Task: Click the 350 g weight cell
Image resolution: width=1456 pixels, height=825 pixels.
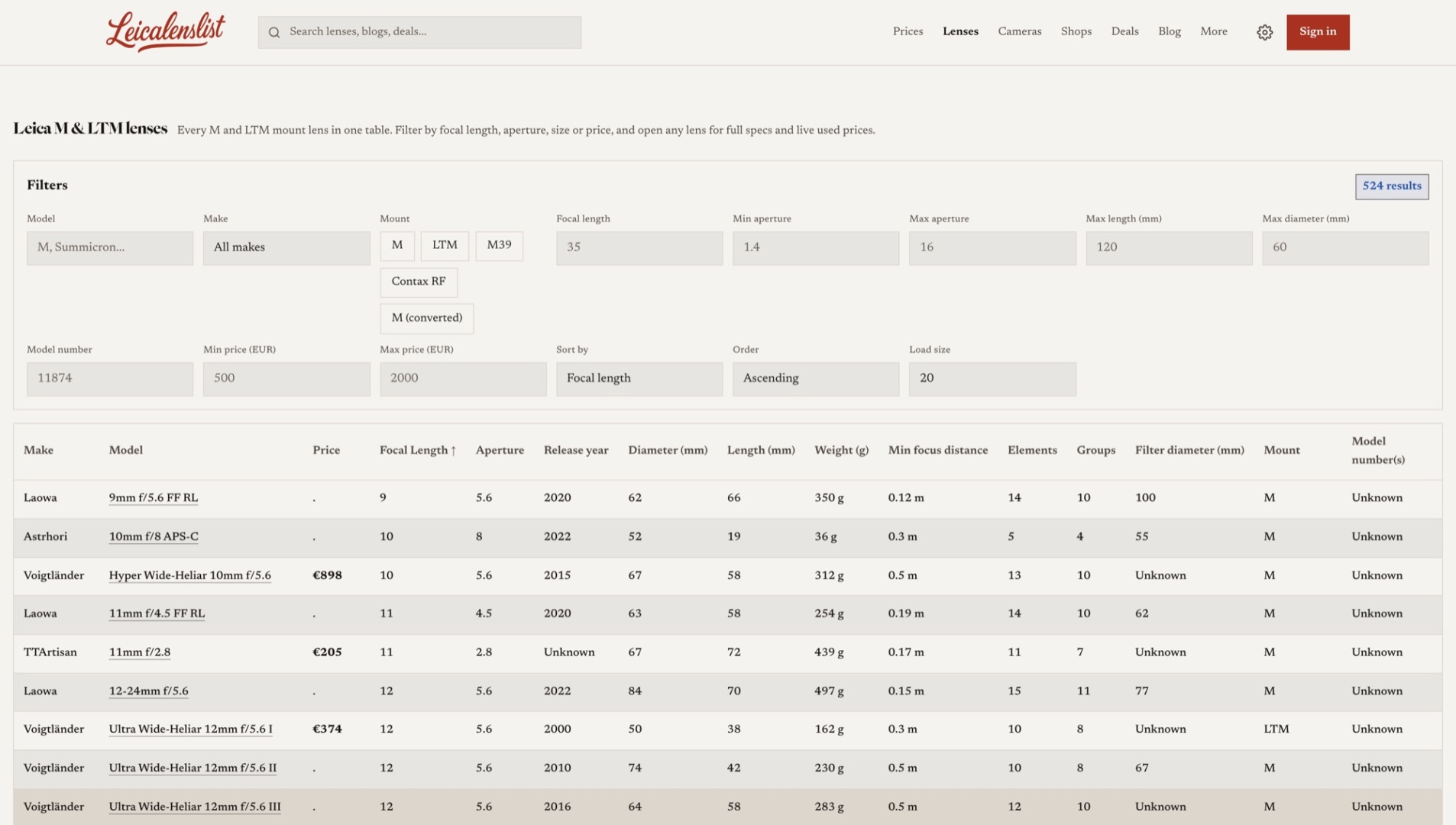Action: [x=829, y=498]
